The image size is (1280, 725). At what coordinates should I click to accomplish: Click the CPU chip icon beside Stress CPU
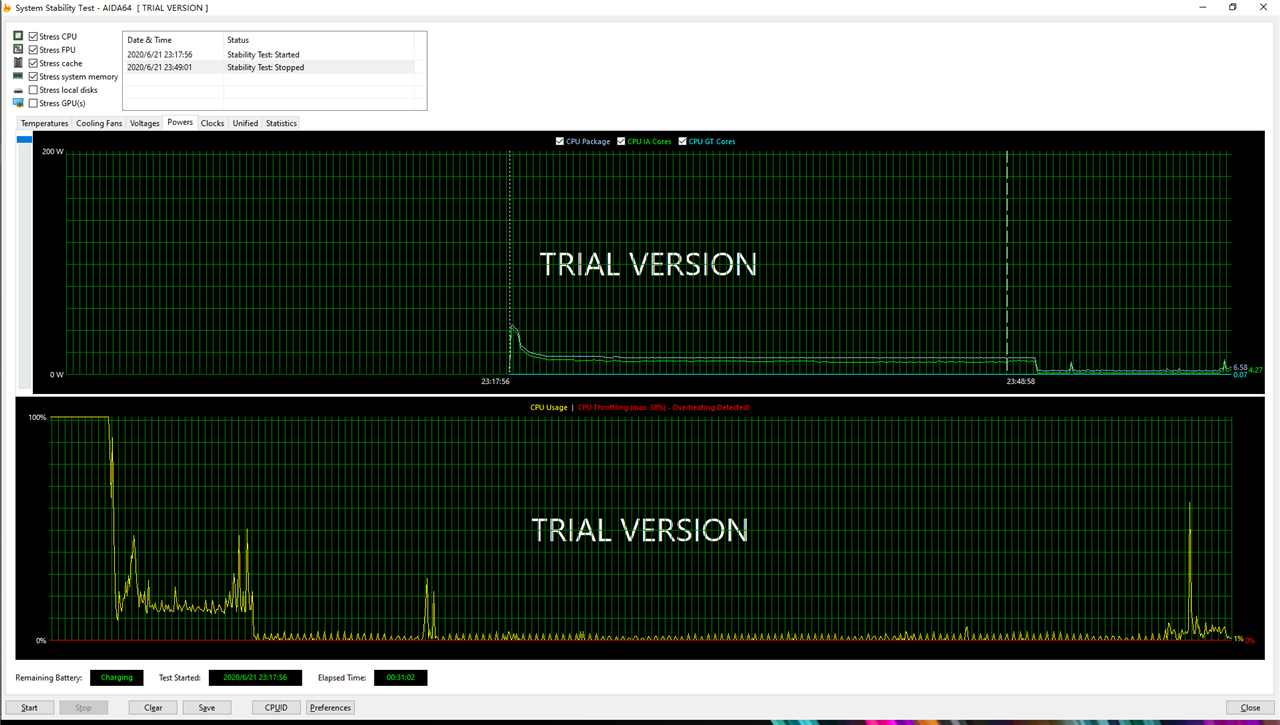(x=18, y=36)
